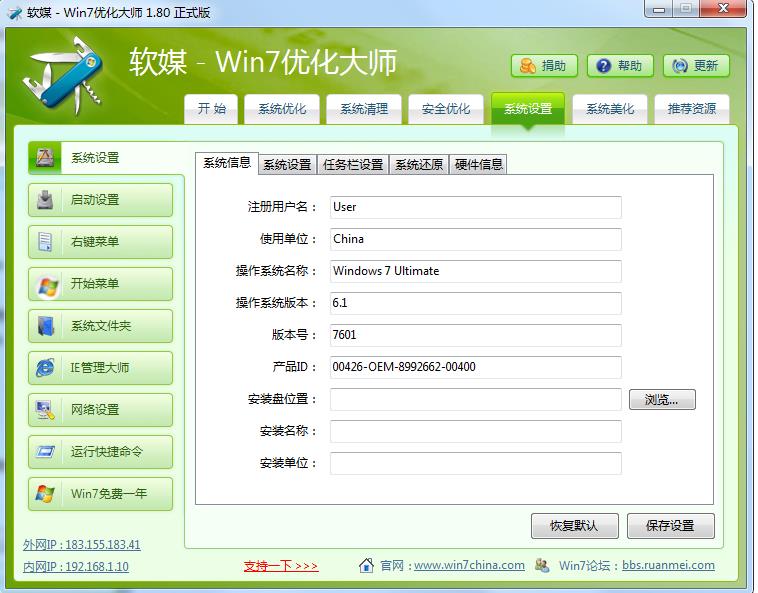758x593 pixels.
Task: Click the 系统文件夹 blue folder icon
Action: coord(46,326)
